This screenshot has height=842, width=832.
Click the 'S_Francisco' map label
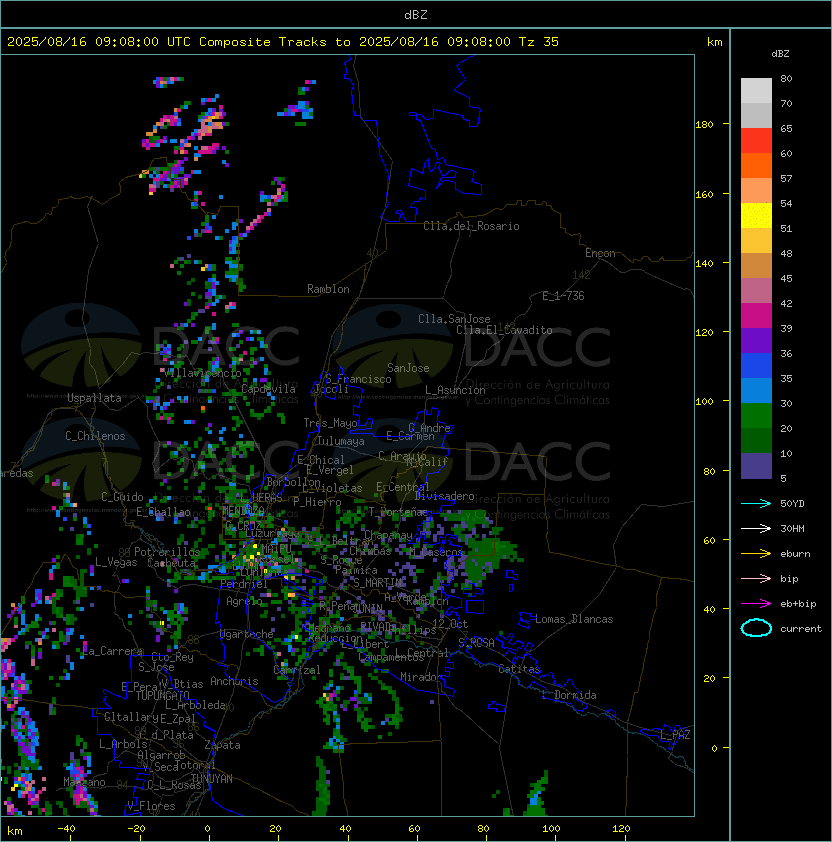point(358,379)
